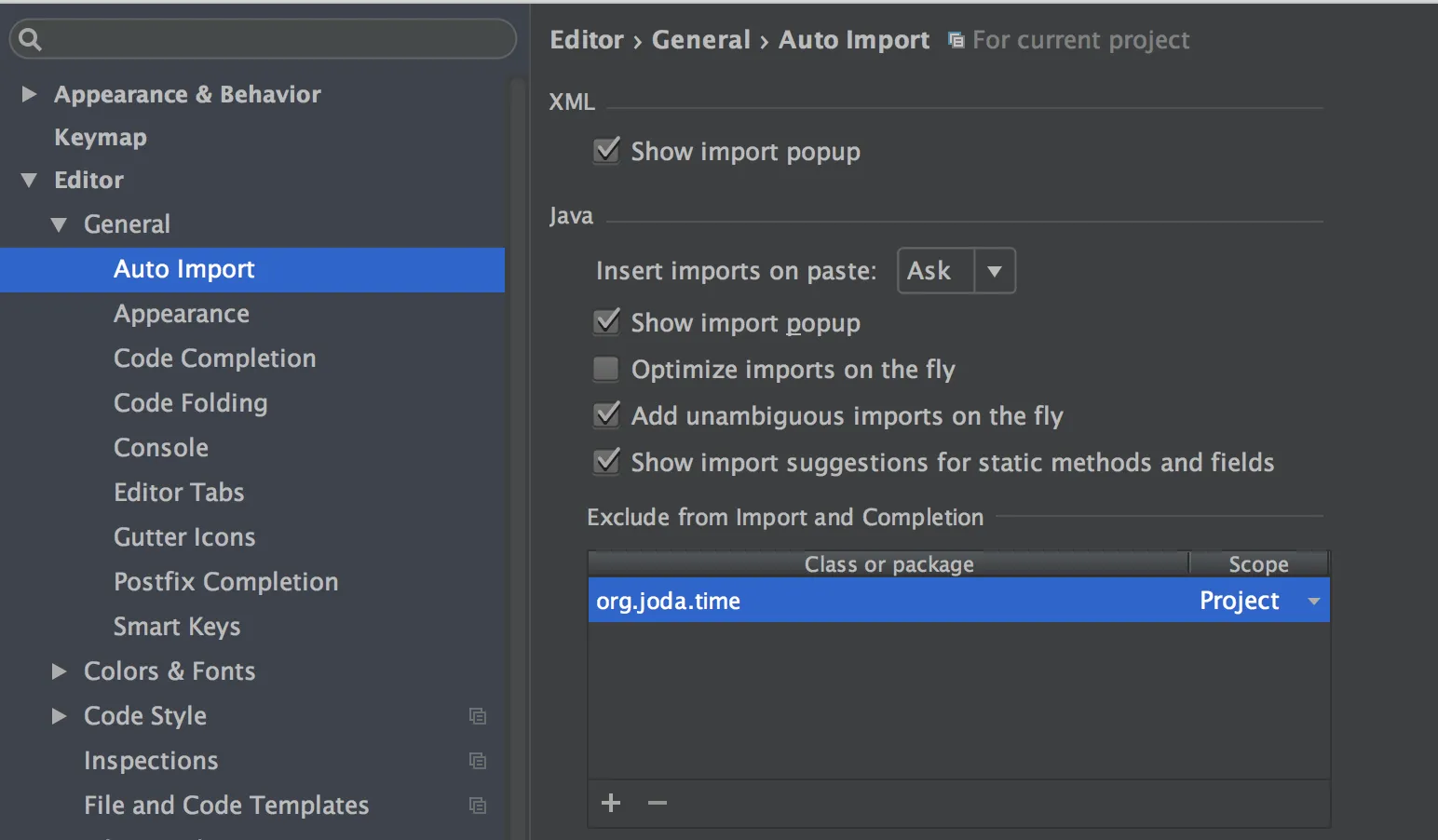The height and width of the screenshot is (840, 1438).
Task: Click the plus icon to add exclusion
Action: pyautogui.click(x=611, y=803)
